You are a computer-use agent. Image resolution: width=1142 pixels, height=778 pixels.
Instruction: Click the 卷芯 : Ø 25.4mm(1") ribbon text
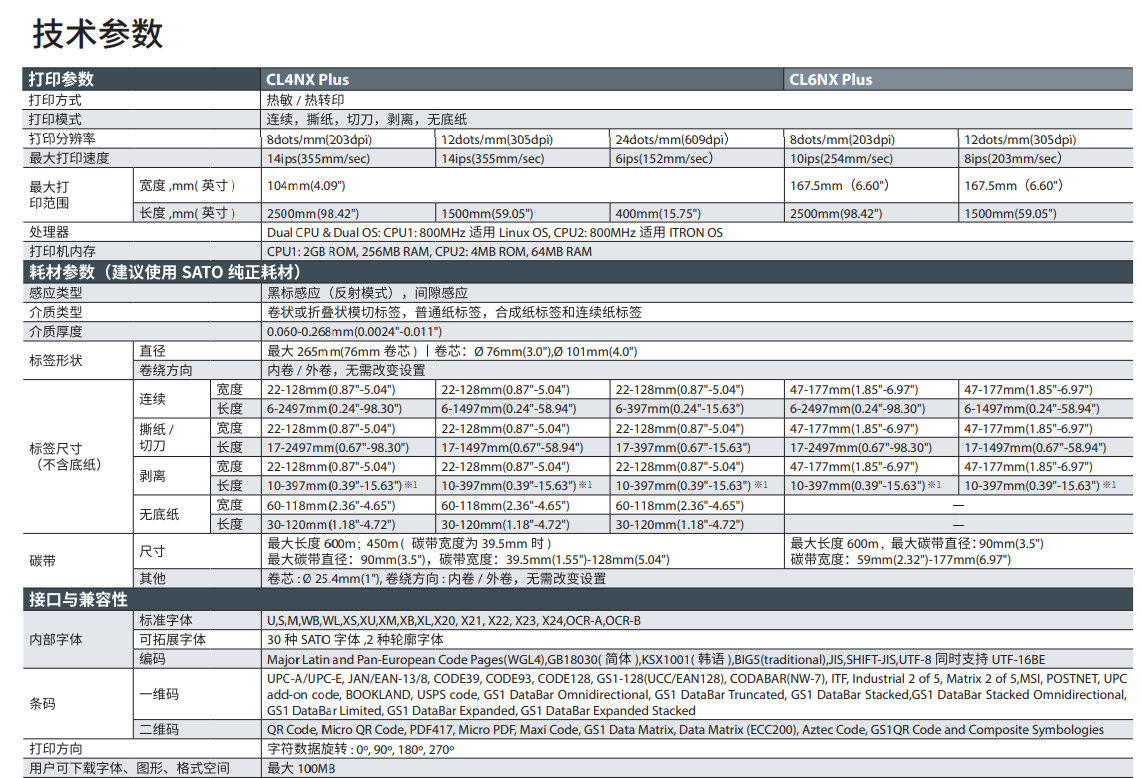pyautogui.click(x=436, y=578)
